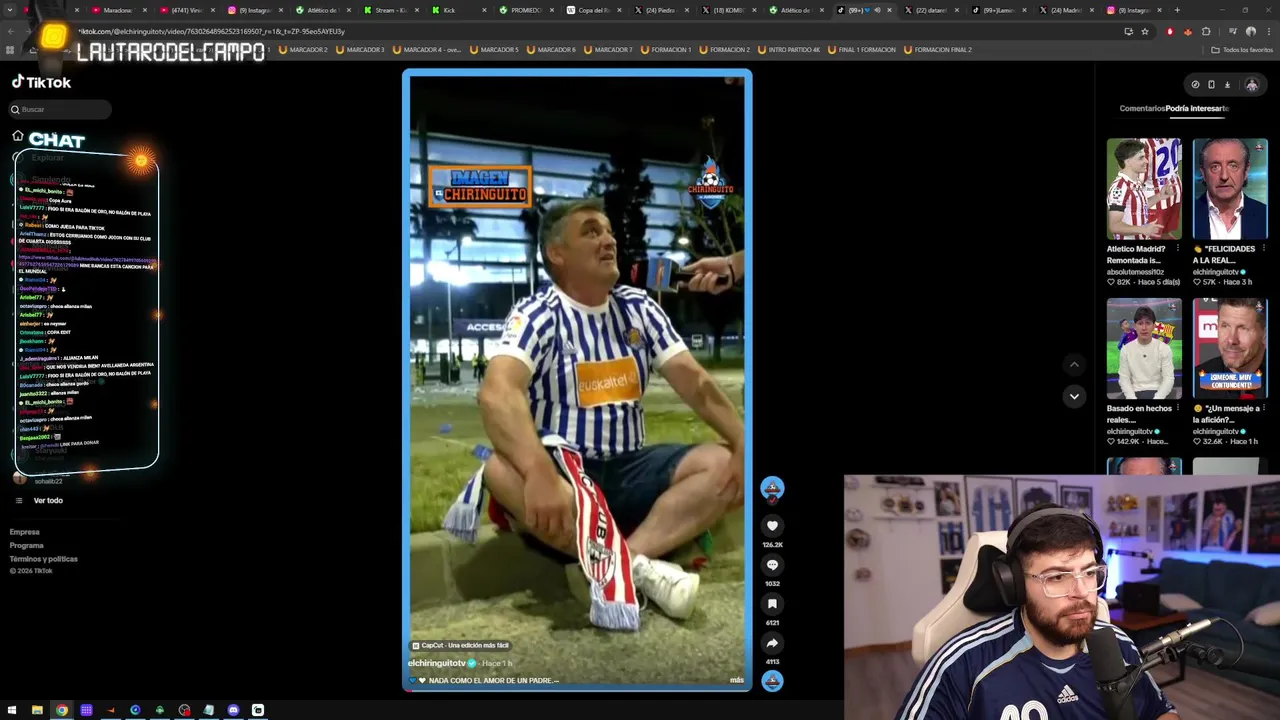Open options for Atletico Madrid video

coord(1177,248)
